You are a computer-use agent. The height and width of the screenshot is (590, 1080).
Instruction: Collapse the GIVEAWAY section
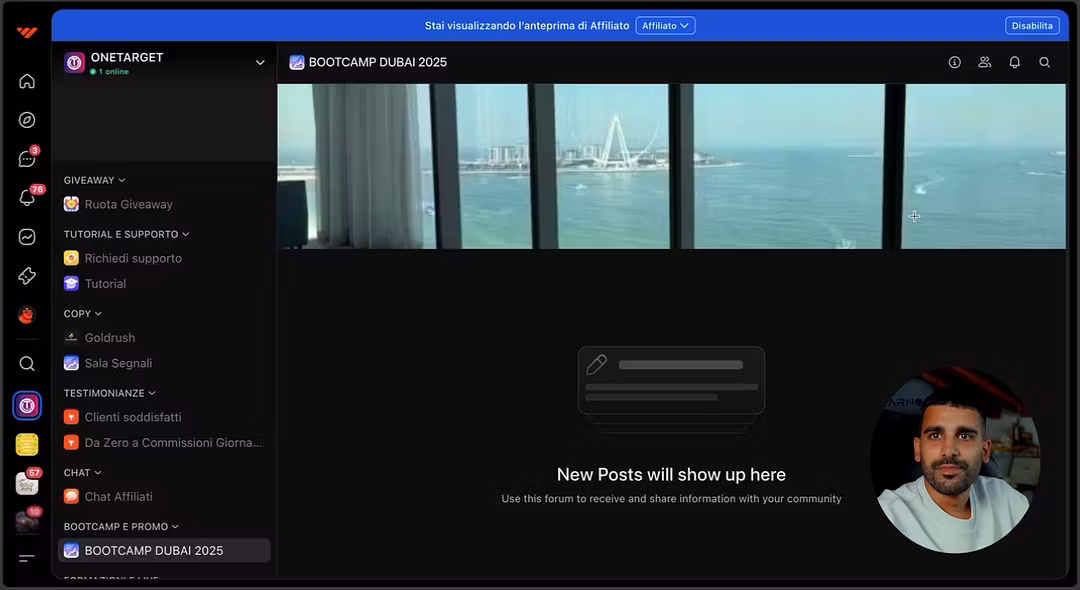(x=94, y=180)
